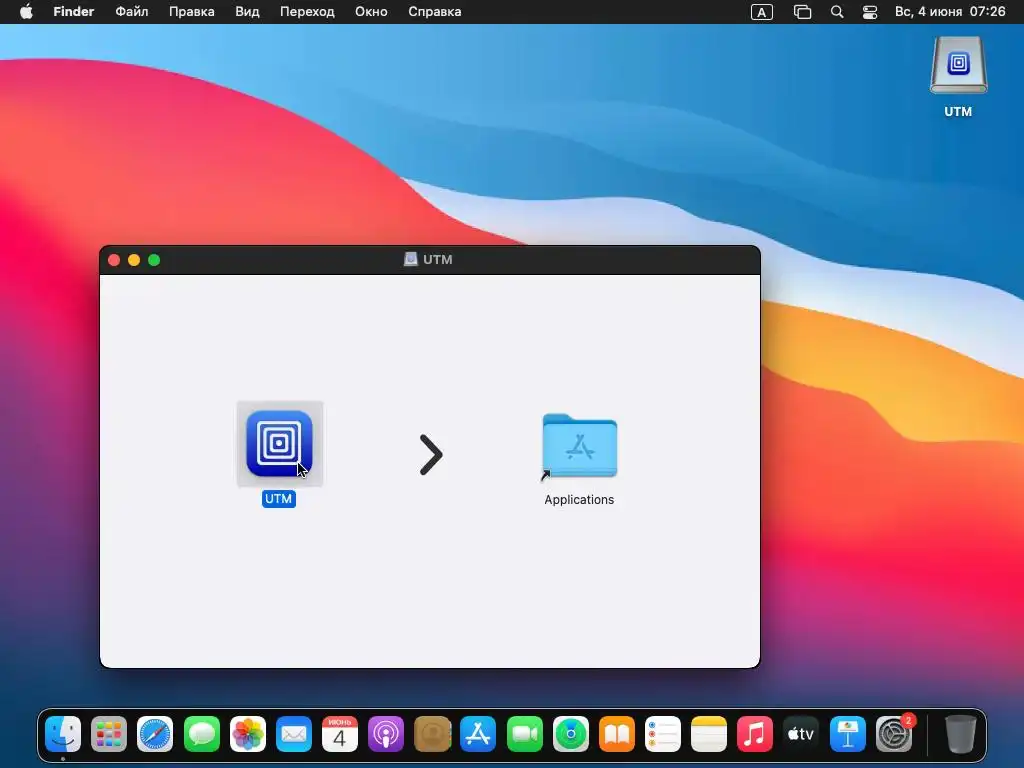Open Find My from the Dock
Viewport: 1024px width, 768px height.
click(571, 734)
